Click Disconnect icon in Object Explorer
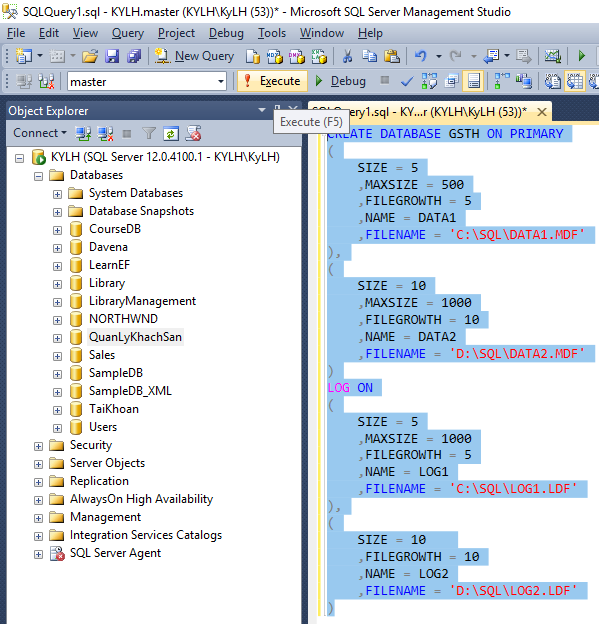 (105, 134)
